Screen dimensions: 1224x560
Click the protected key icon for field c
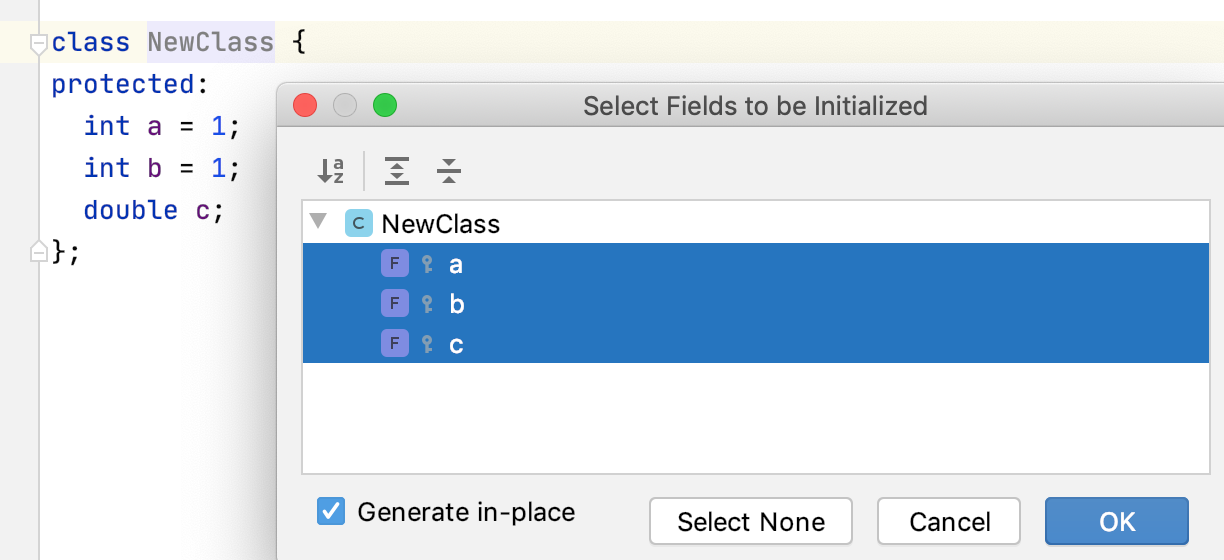[427, 344]
